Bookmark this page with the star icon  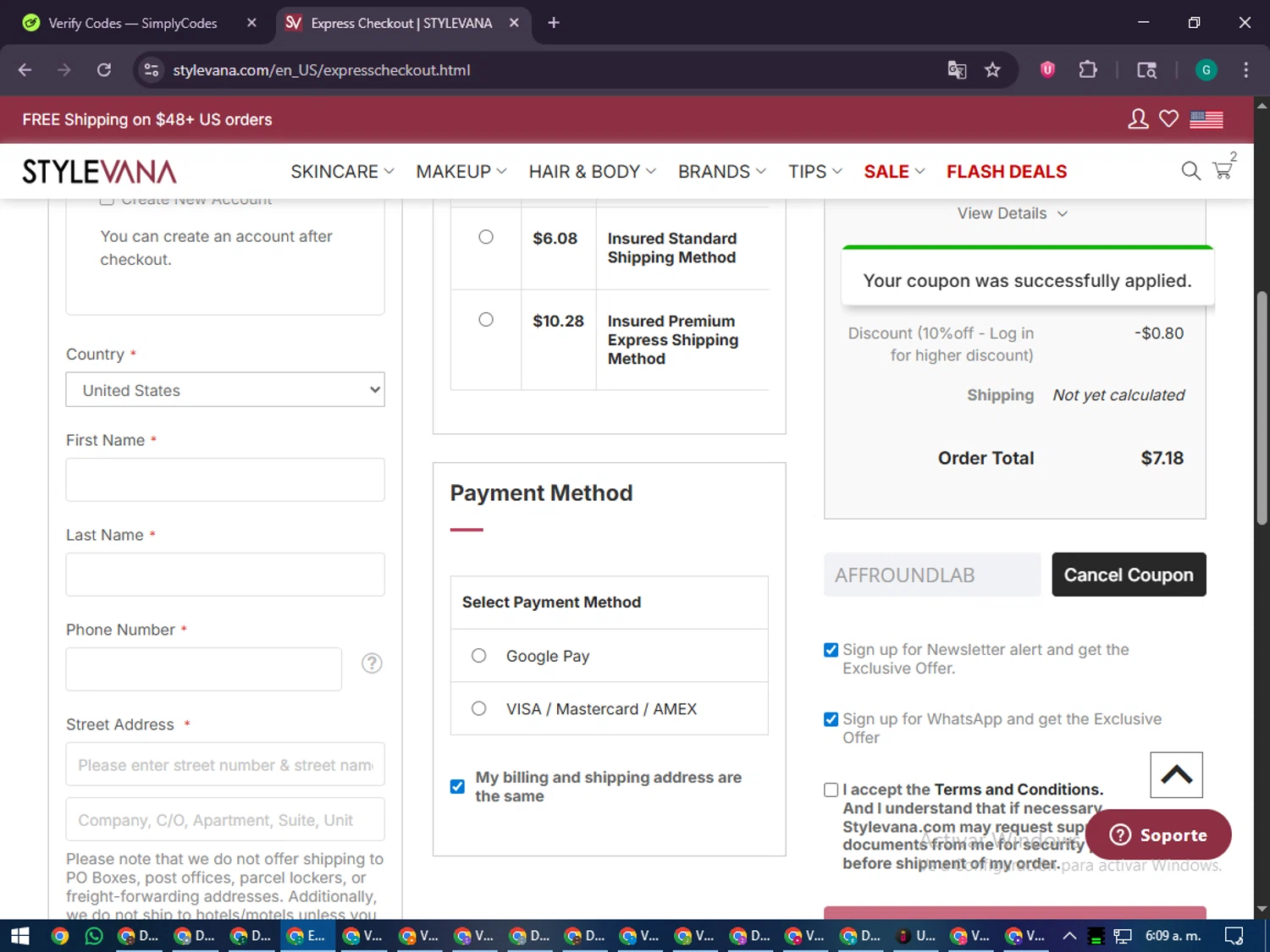[x=992, y=70]
